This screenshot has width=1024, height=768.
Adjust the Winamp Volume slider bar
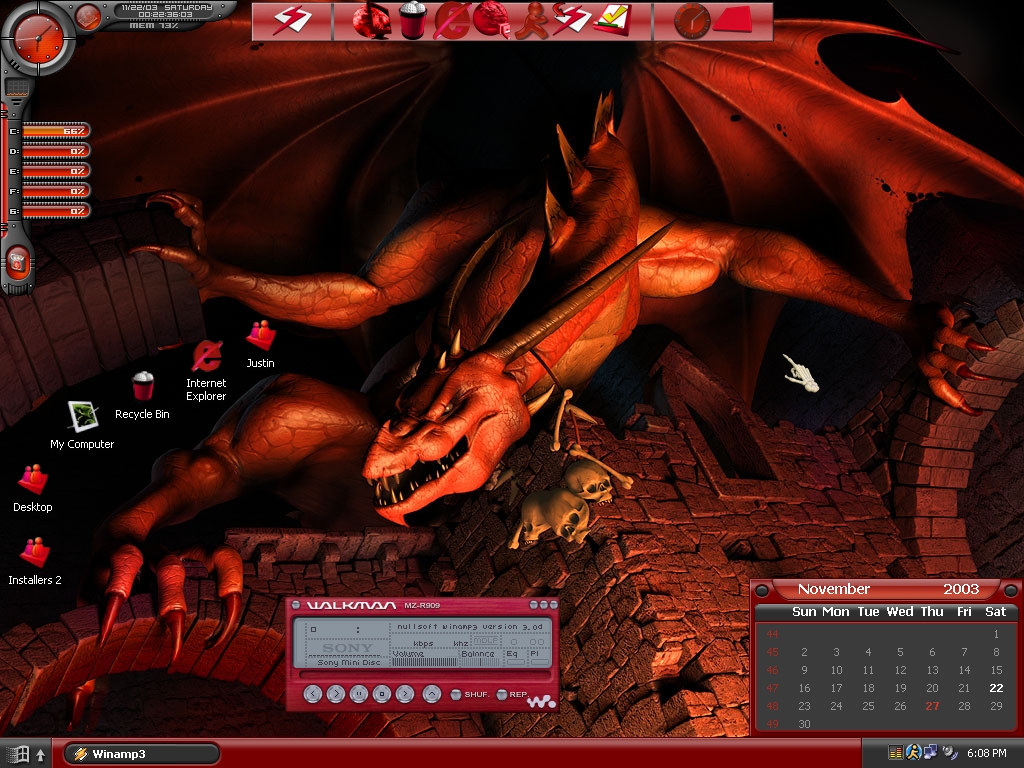(x=424, y=662)
